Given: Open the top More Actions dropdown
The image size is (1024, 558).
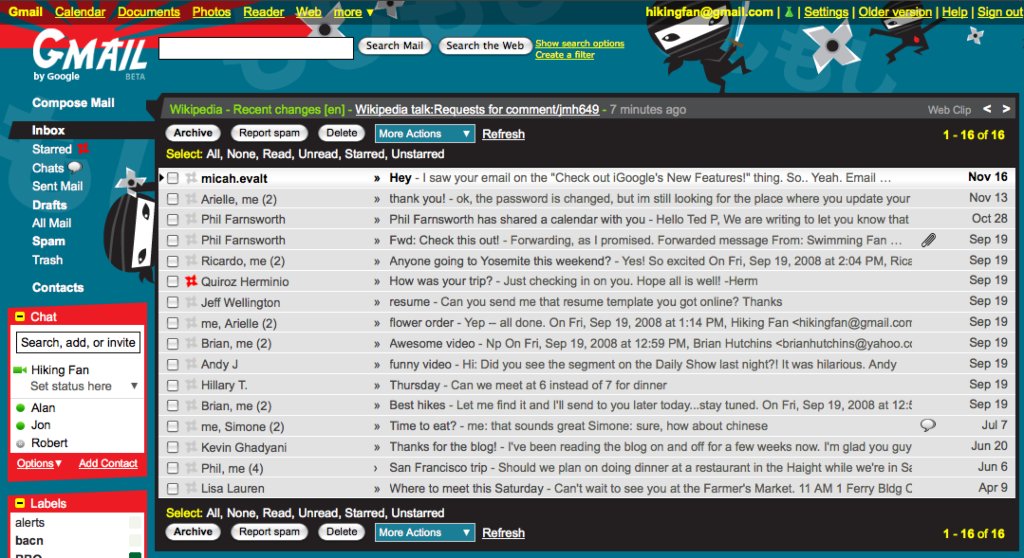Looking at the screenshot, I should [424, 133].
